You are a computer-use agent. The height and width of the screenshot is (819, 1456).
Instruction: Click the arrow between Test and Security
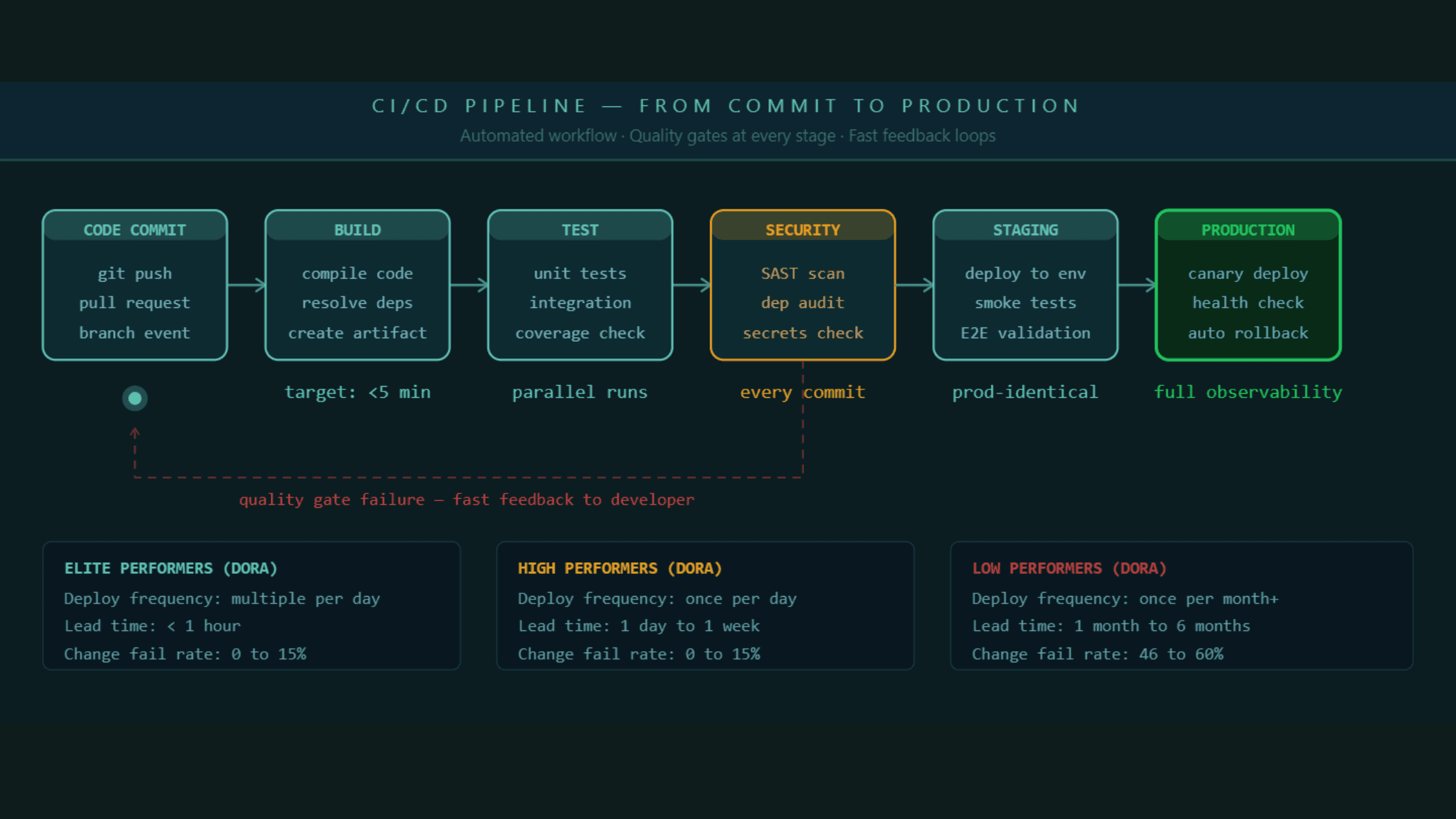[692, 285]
